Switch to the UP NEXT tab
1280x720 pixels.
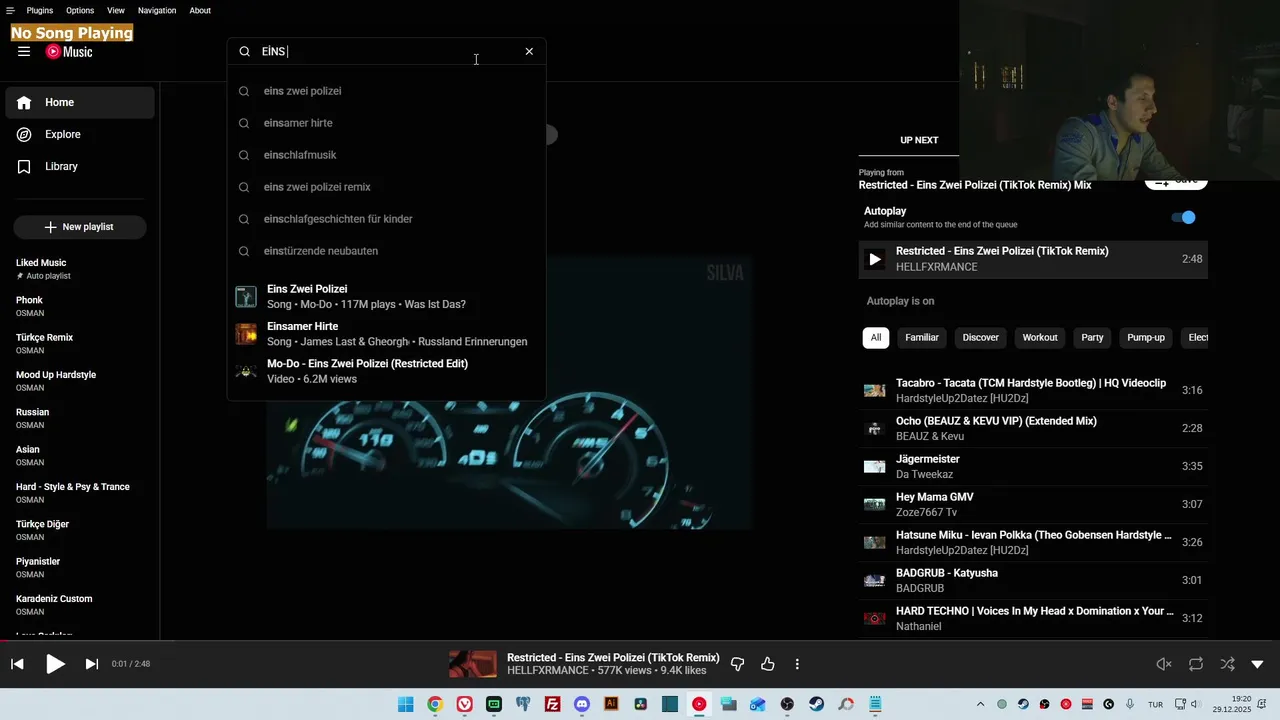click(x=919, y=140)
